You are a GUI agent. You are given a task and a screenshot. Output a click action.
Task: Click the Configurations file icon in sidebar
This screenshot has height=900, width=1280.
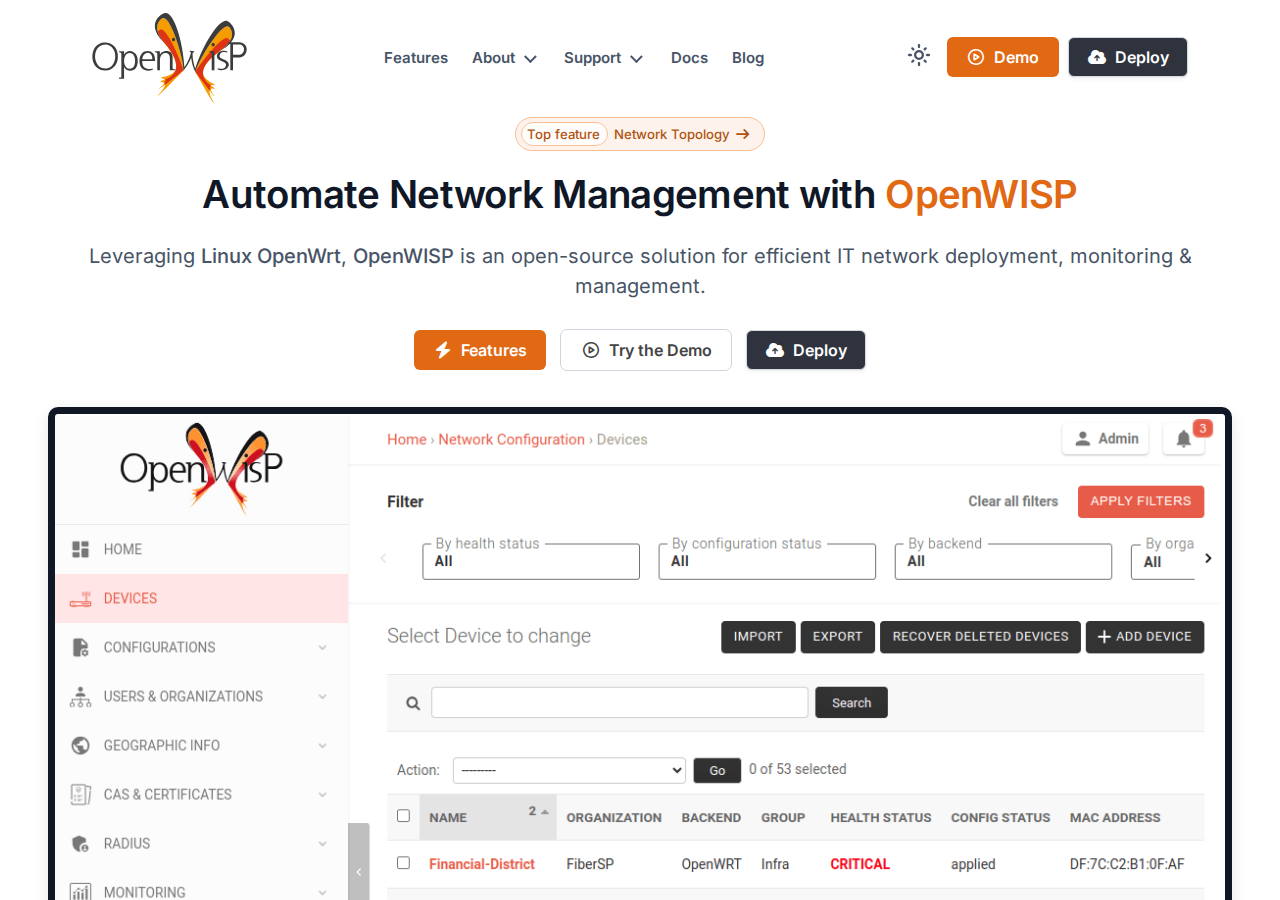click(81, 647)
